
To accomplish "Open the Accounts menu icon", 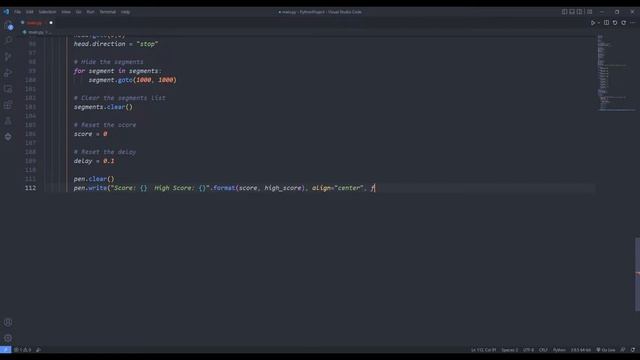I will pos(8,322).
